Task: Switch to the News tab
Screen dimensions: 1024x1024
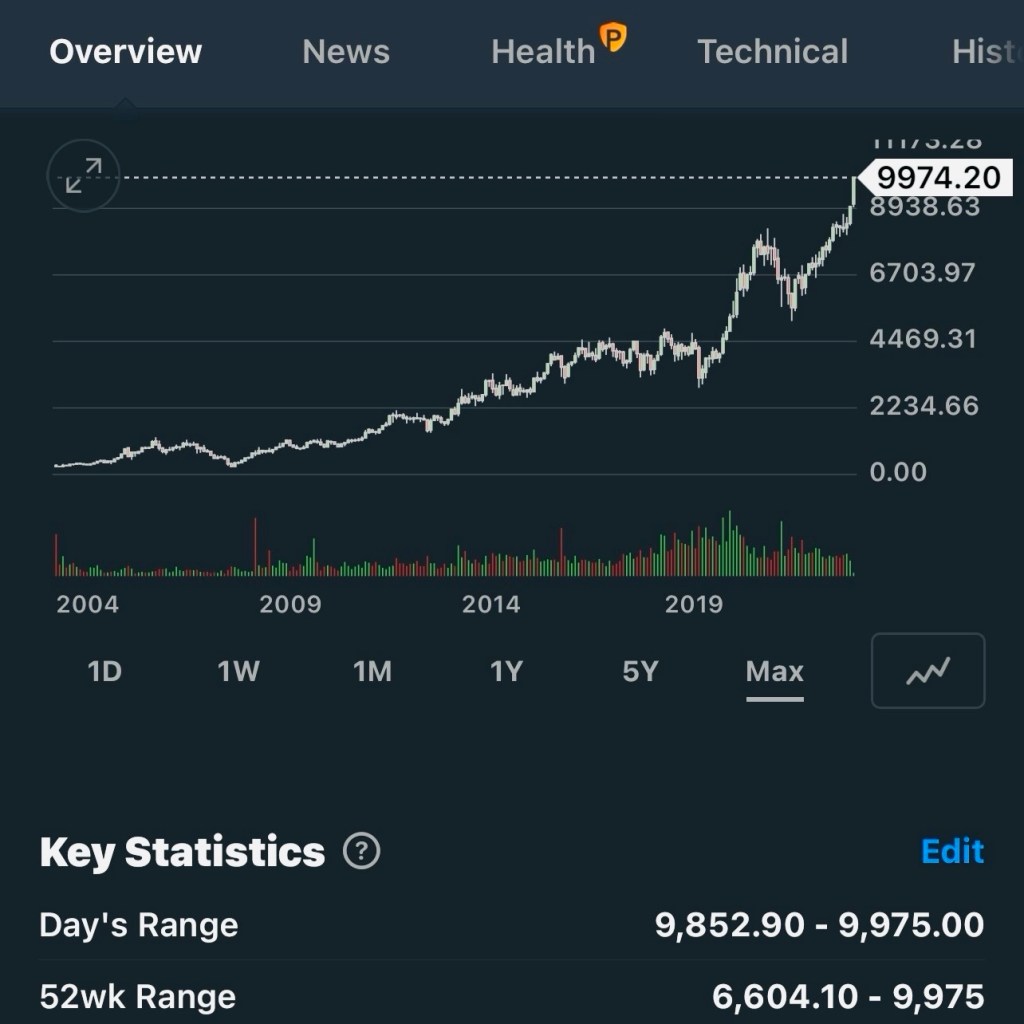Action: coord(346,52)
